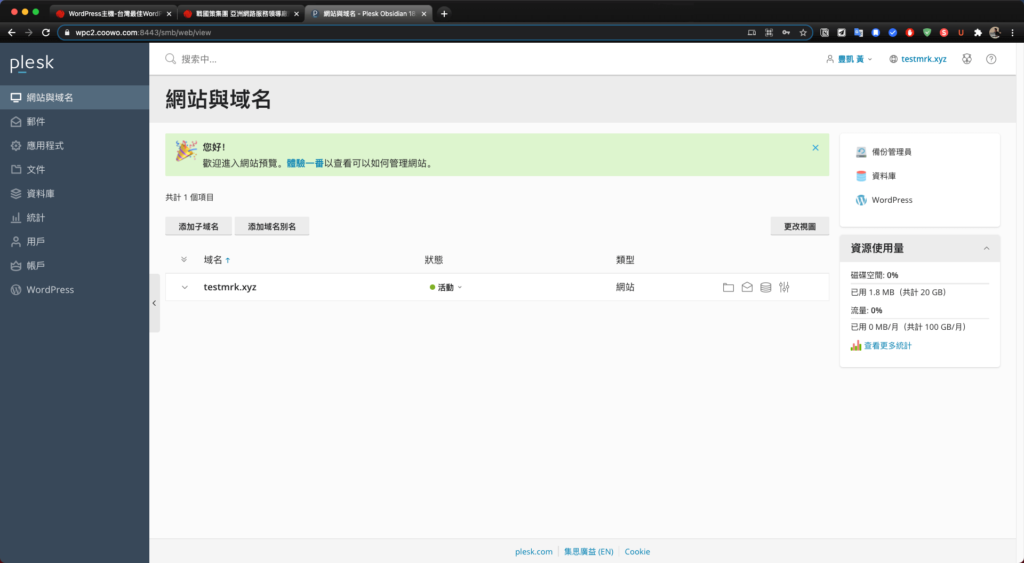Open hosting settings sliders icon for testmrk.xyz
This screenshot has width=1024, height=563.
784,287
